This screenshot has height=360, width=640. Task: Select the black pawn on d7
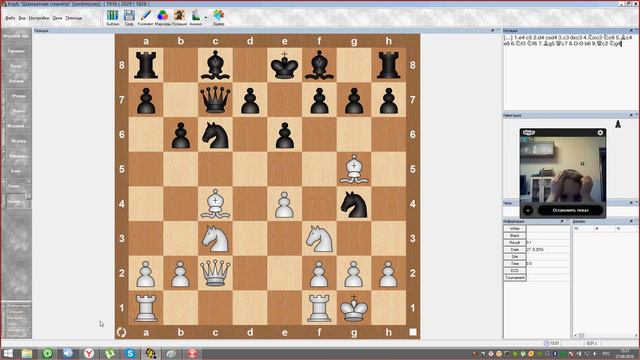point(250,100)
